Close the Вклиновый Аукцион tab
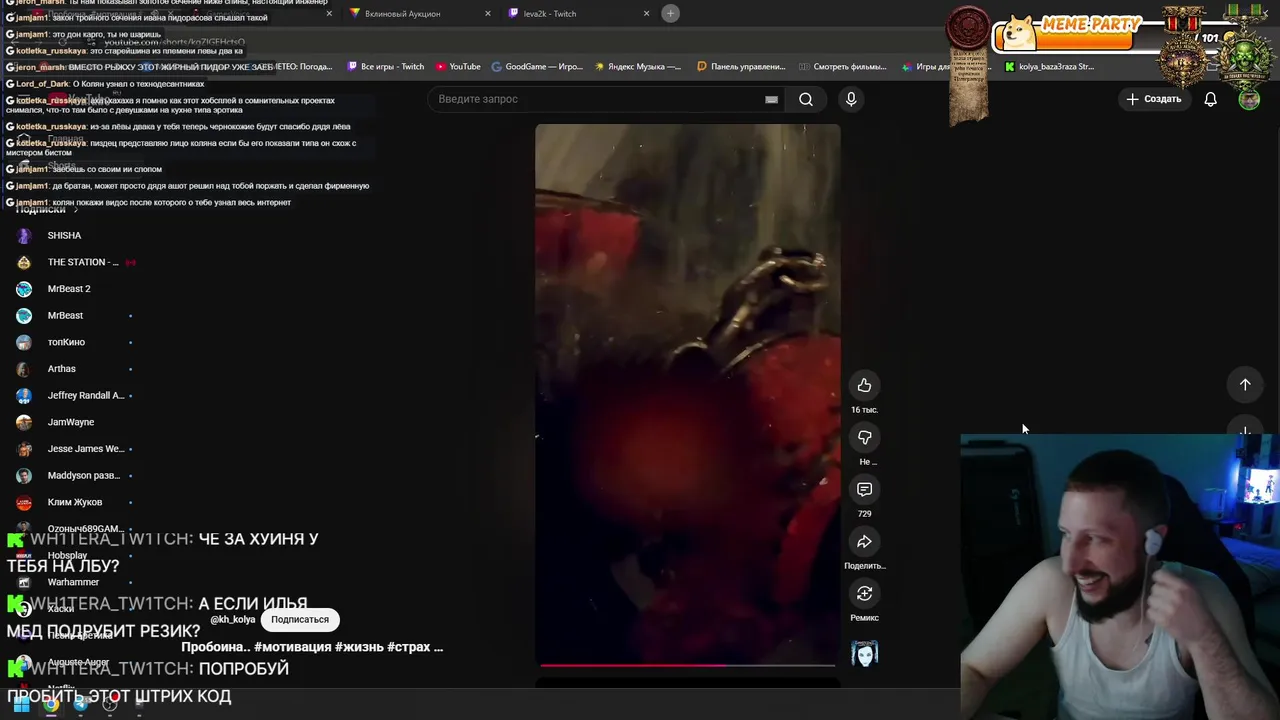This screenshot has width=1280, height=720. click(488, 14)
